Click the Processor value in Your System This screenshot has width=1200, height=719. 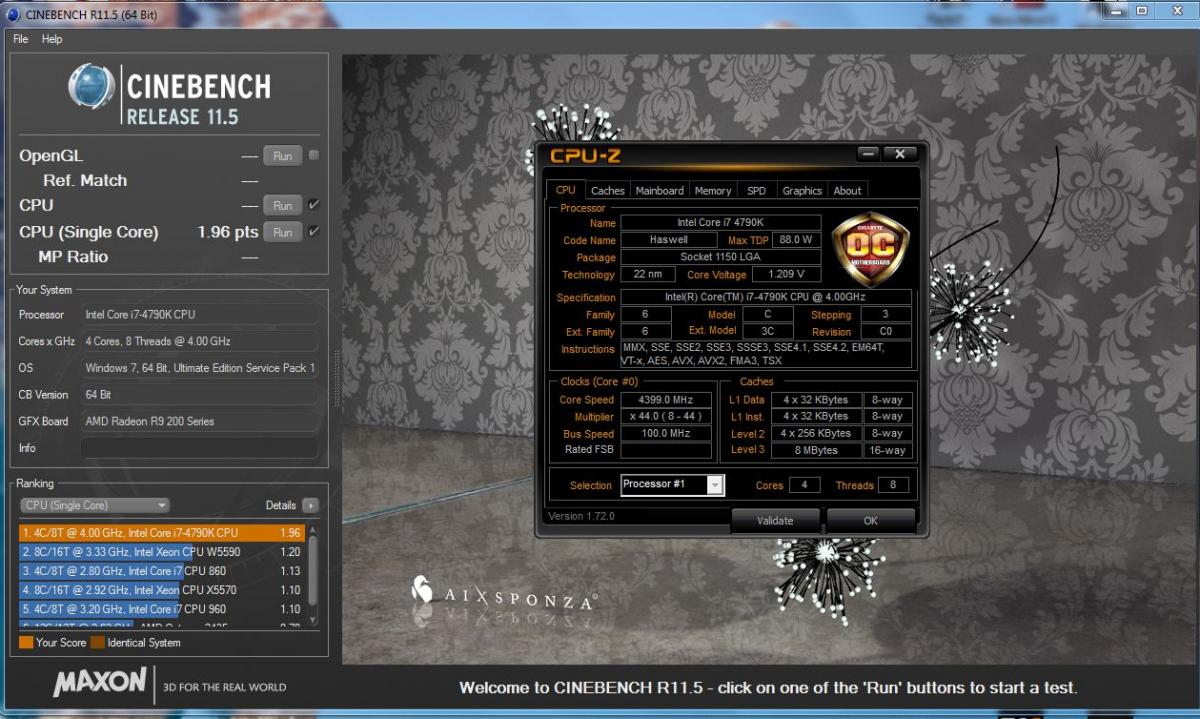pyautogui.click(x=200, y=314)
